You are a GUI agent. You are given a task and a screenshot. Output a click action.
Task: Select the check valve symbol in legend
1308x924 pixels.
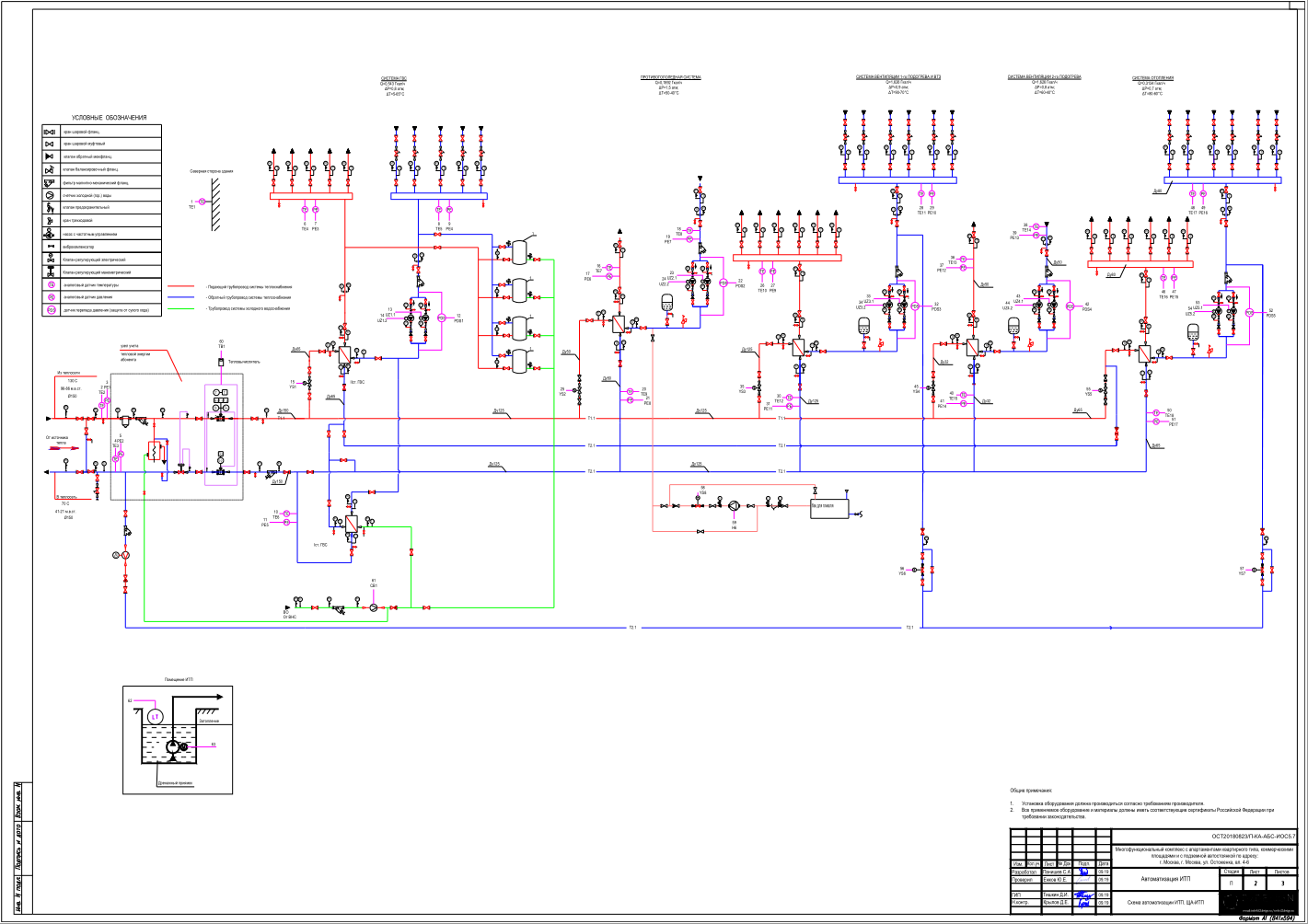pyautogui.click(x=49, y=156)
